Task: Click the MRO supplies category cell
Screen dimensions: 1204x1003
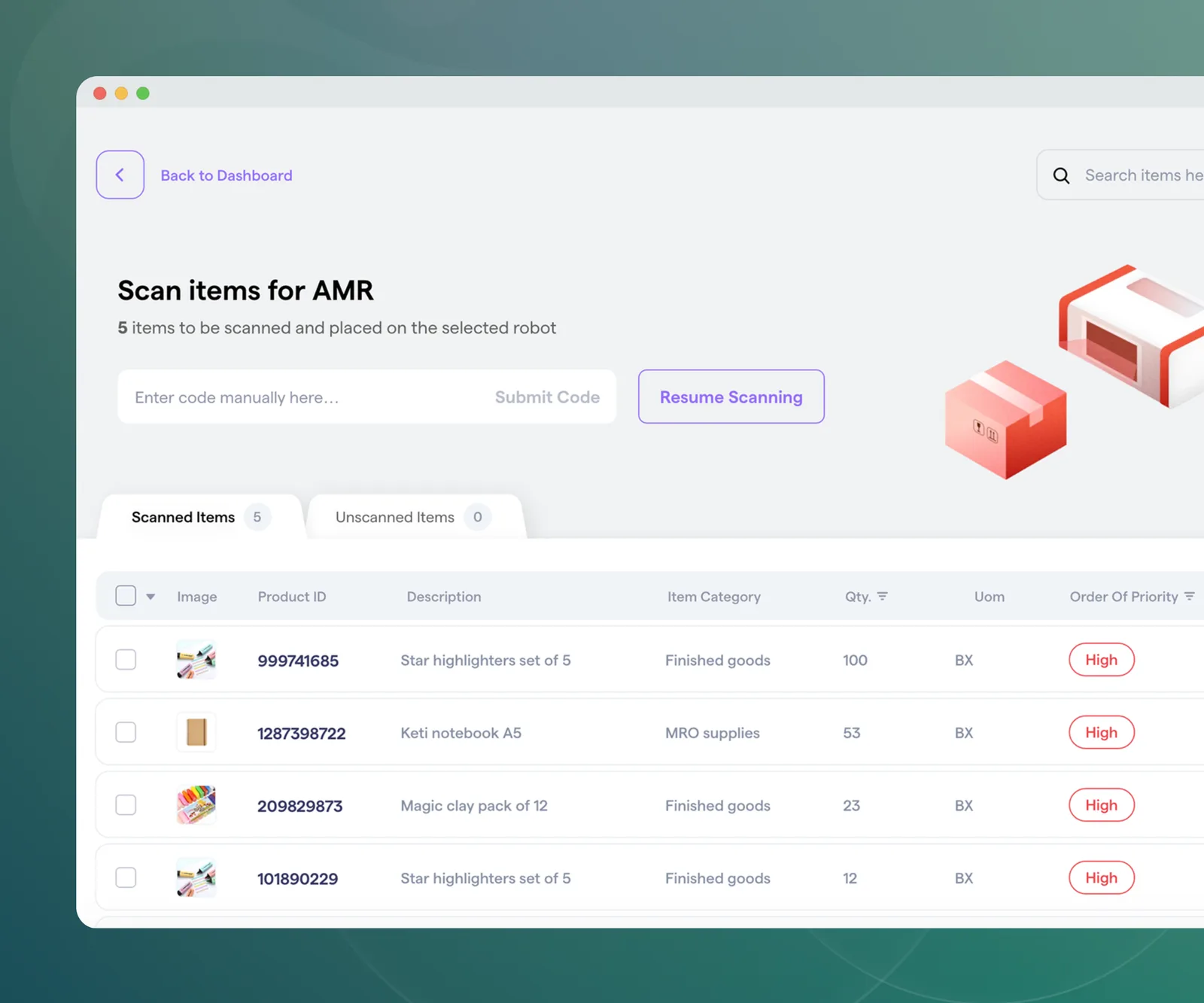Action: (713, 733)
